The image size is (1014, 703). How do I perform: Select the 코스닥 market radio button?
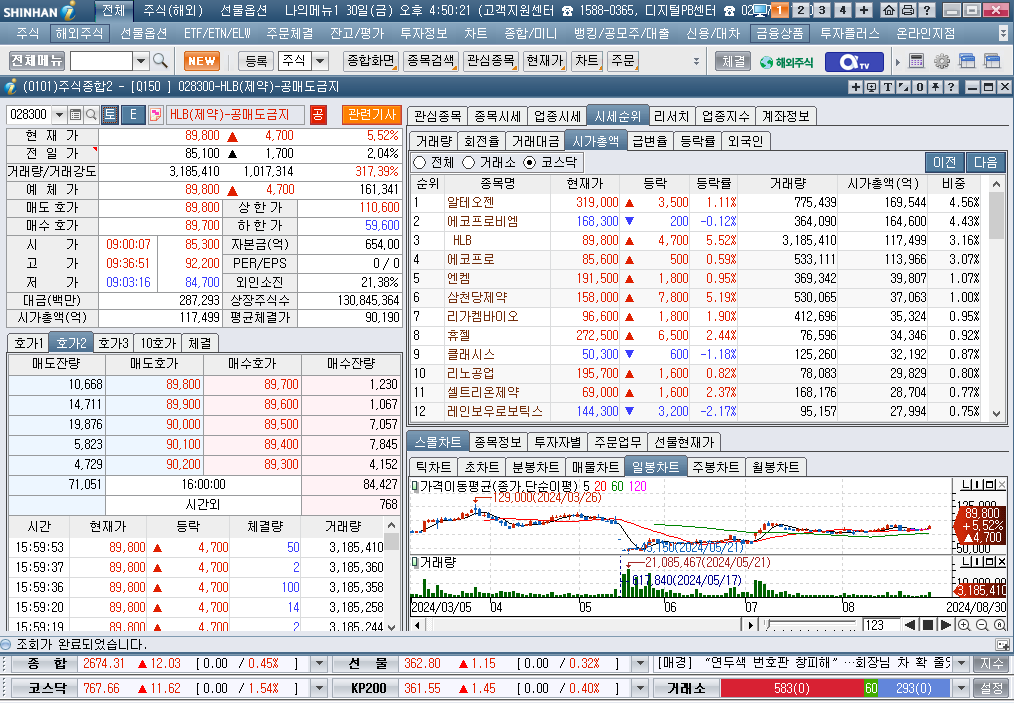click(x=530, y=162)
